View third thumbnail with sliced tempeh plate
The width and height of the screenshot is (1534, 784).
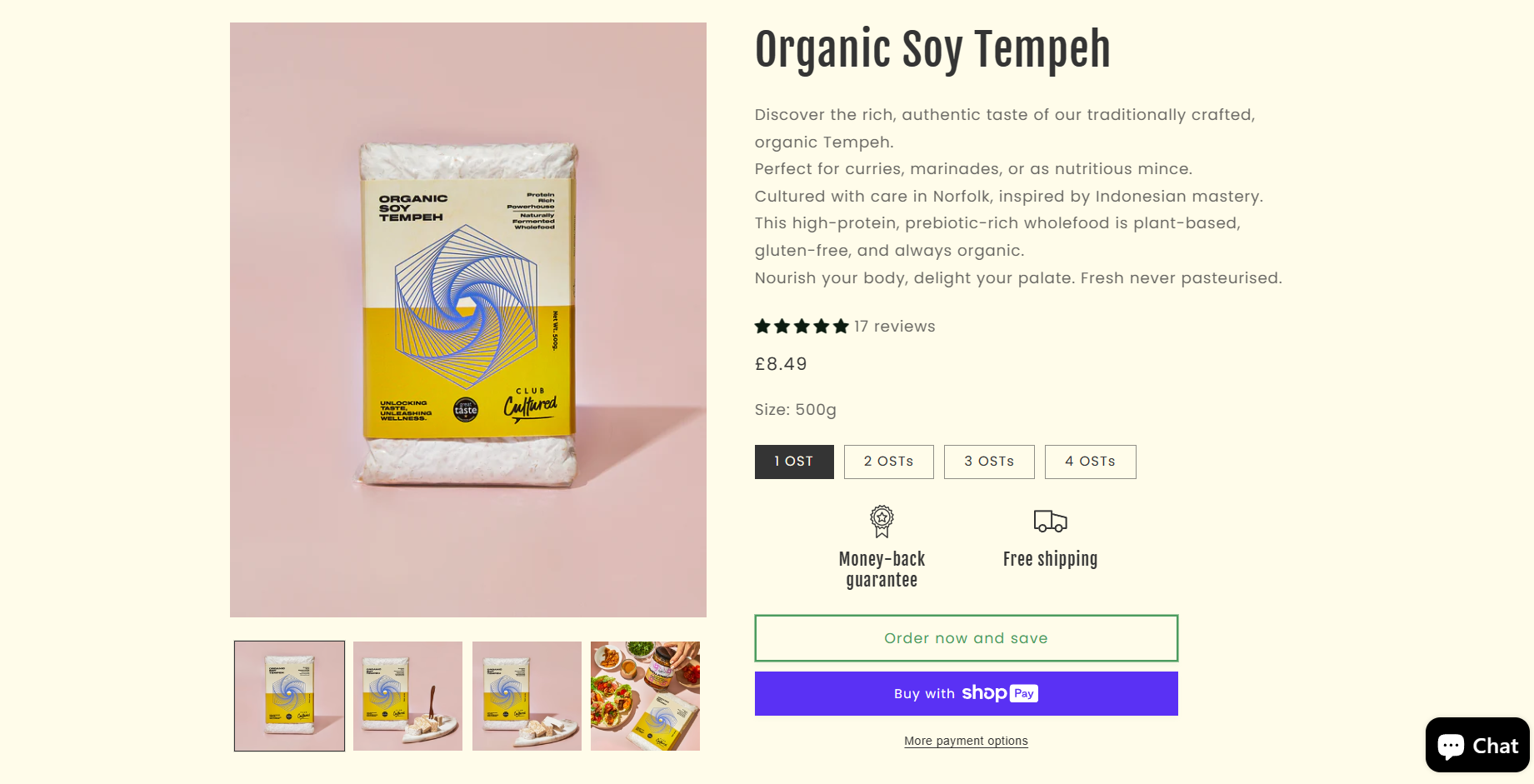527,696
